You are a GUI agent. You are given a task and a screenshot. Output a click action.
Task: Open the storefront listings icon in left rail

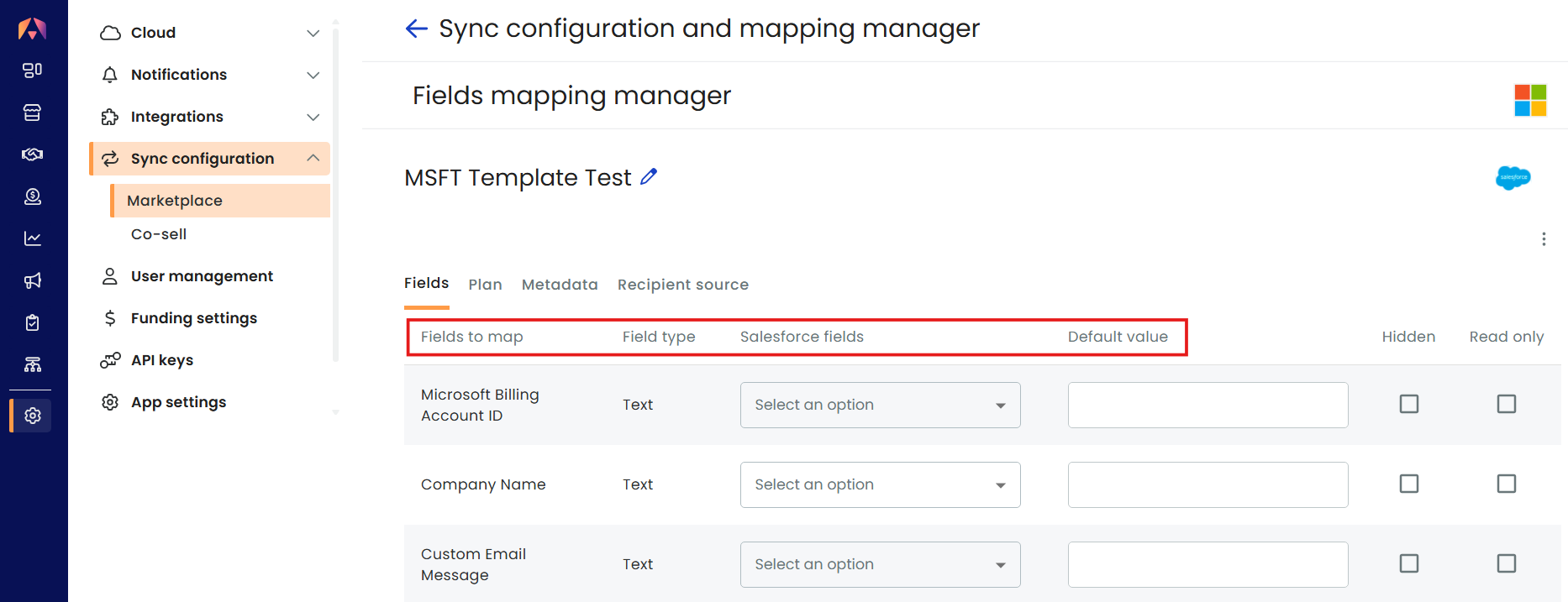(x=32, y=113)
